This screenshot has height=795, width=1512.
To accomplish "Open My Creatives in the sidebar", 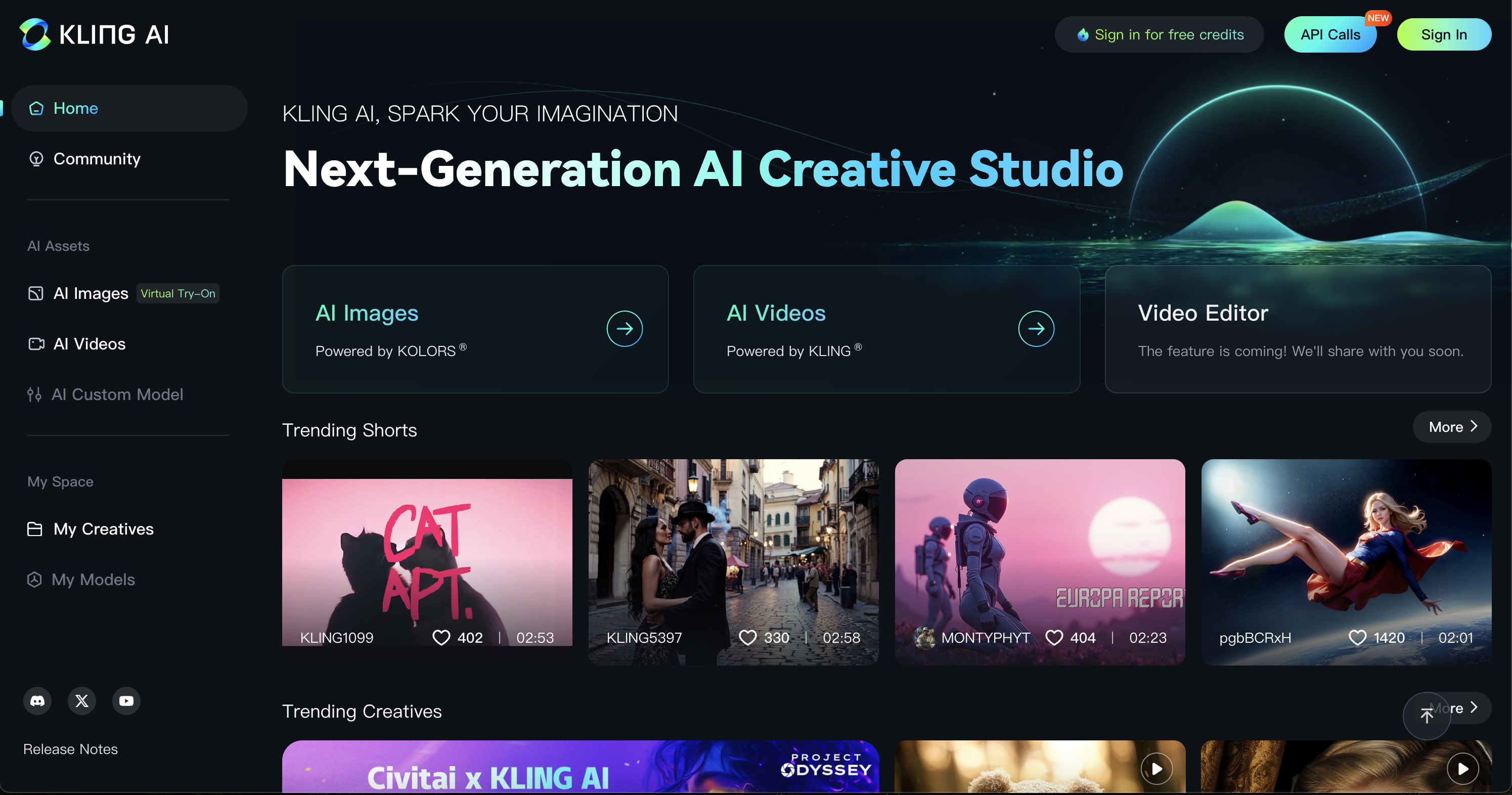I will pos(103,529).
